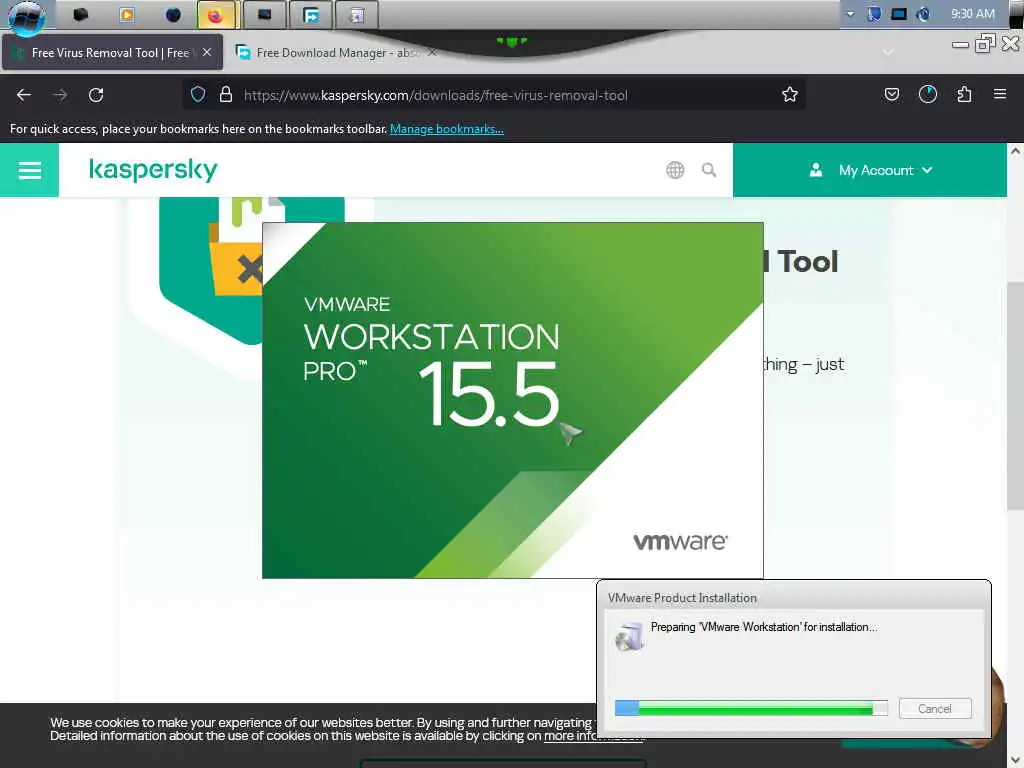Viewport: 1024px width, 768px height.
Task: Save page to Pocket
Action: pyautogui.click(x=891, y=95)
